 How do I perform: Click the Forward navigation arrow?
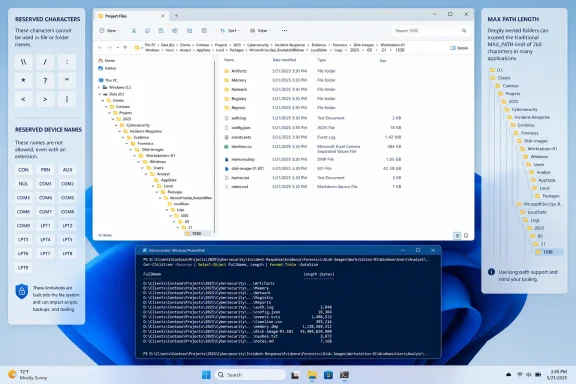point(109,47)
